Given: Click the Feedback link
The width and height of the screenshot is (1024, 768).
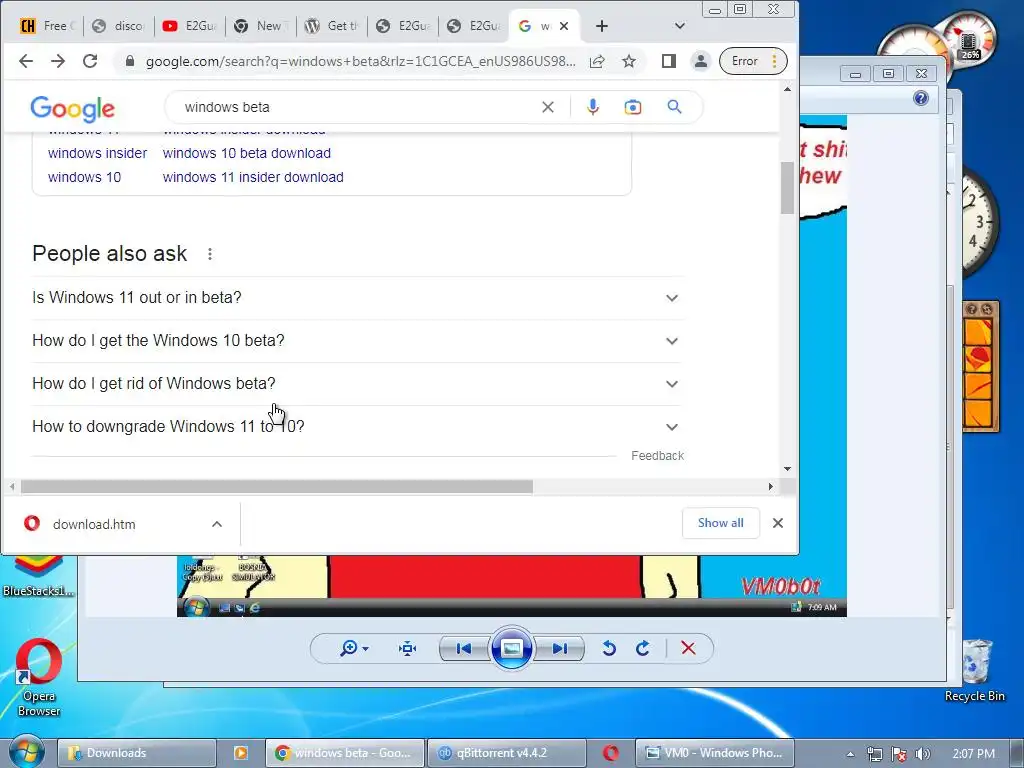Looking at the screenshot, I should click(x=657, y=456).
